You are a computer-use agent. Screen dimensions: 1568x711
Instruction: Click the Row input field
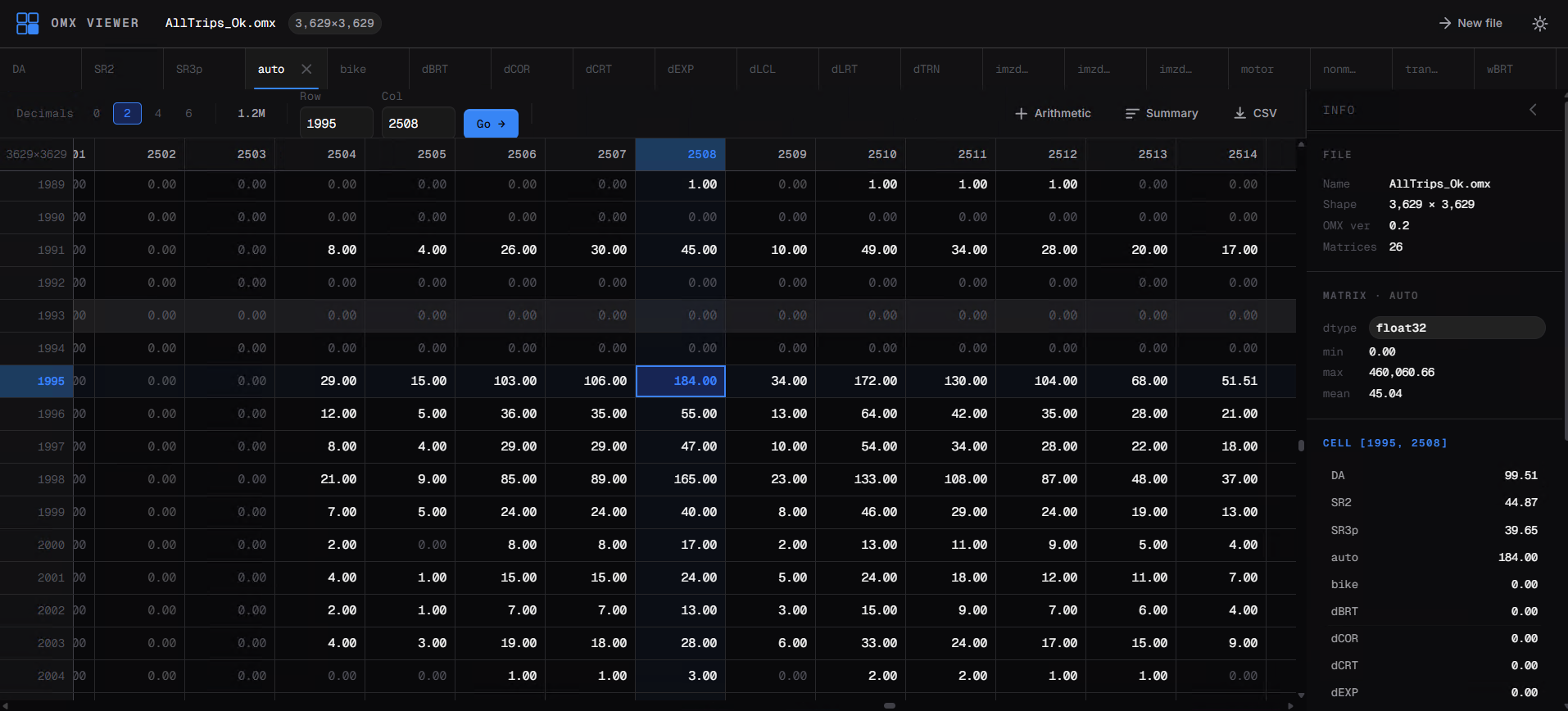point(336,124)
